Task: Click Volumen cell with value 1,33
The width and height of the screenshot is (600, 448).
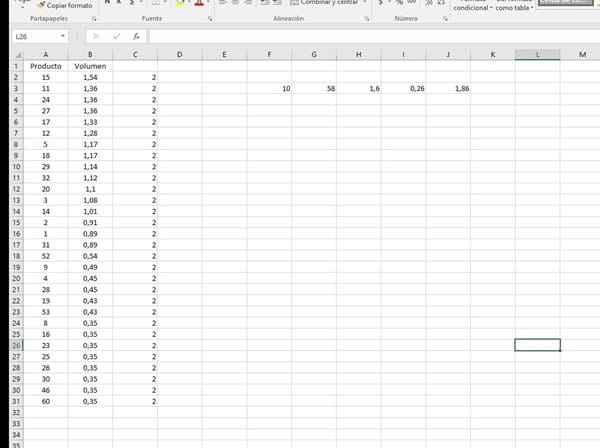Action: pyautogui.click(x=90, y=122)
